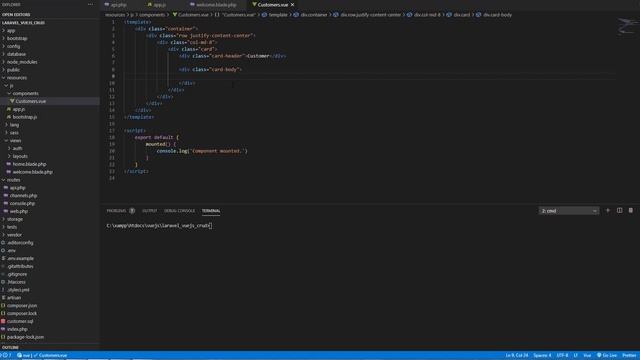Image resolution: width=640 pixels, height=360 pixels.
Task: Open the Debug Console panel tab
Action: 180,211
